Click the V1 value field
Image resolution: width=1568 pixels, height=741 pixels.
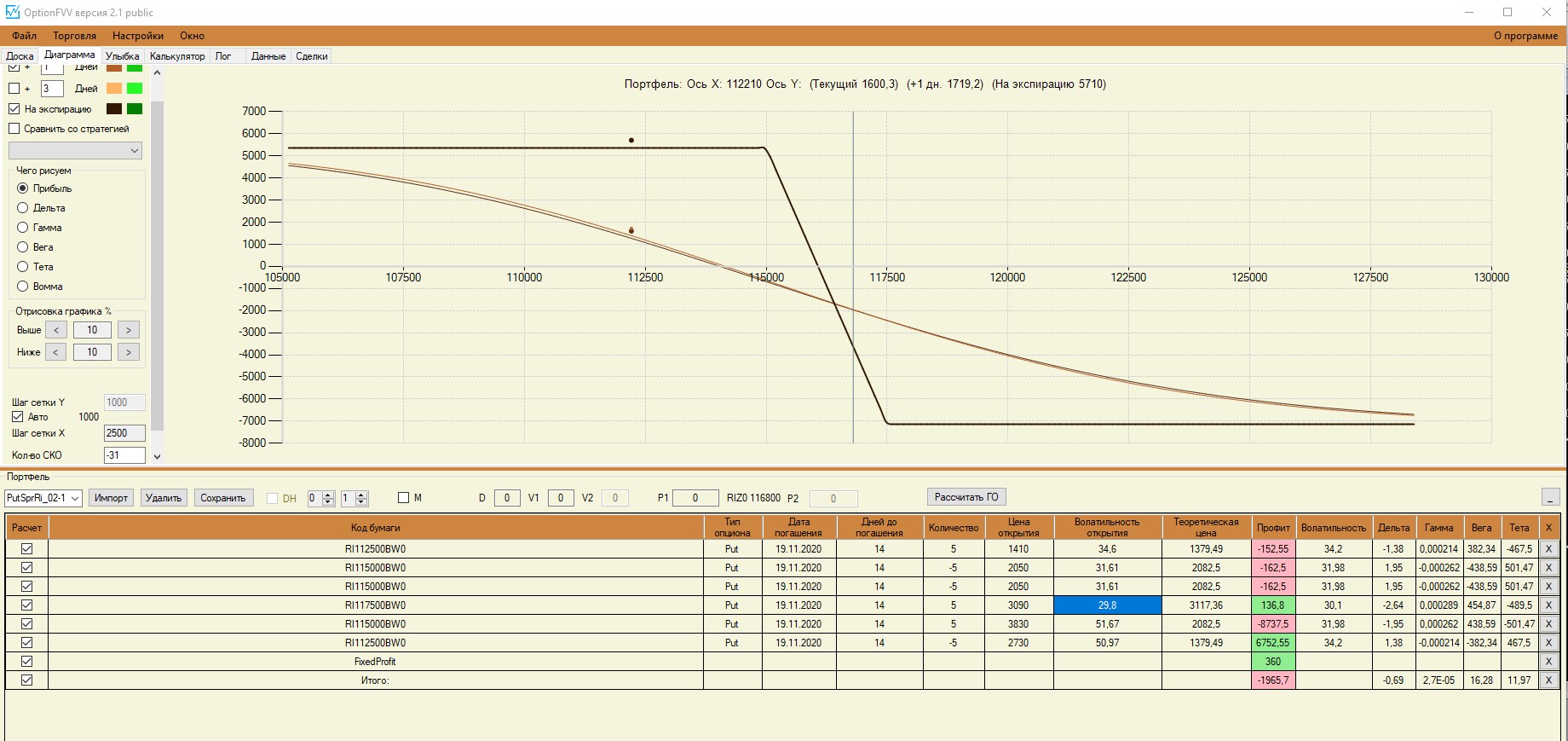click(x=560, y=498)
